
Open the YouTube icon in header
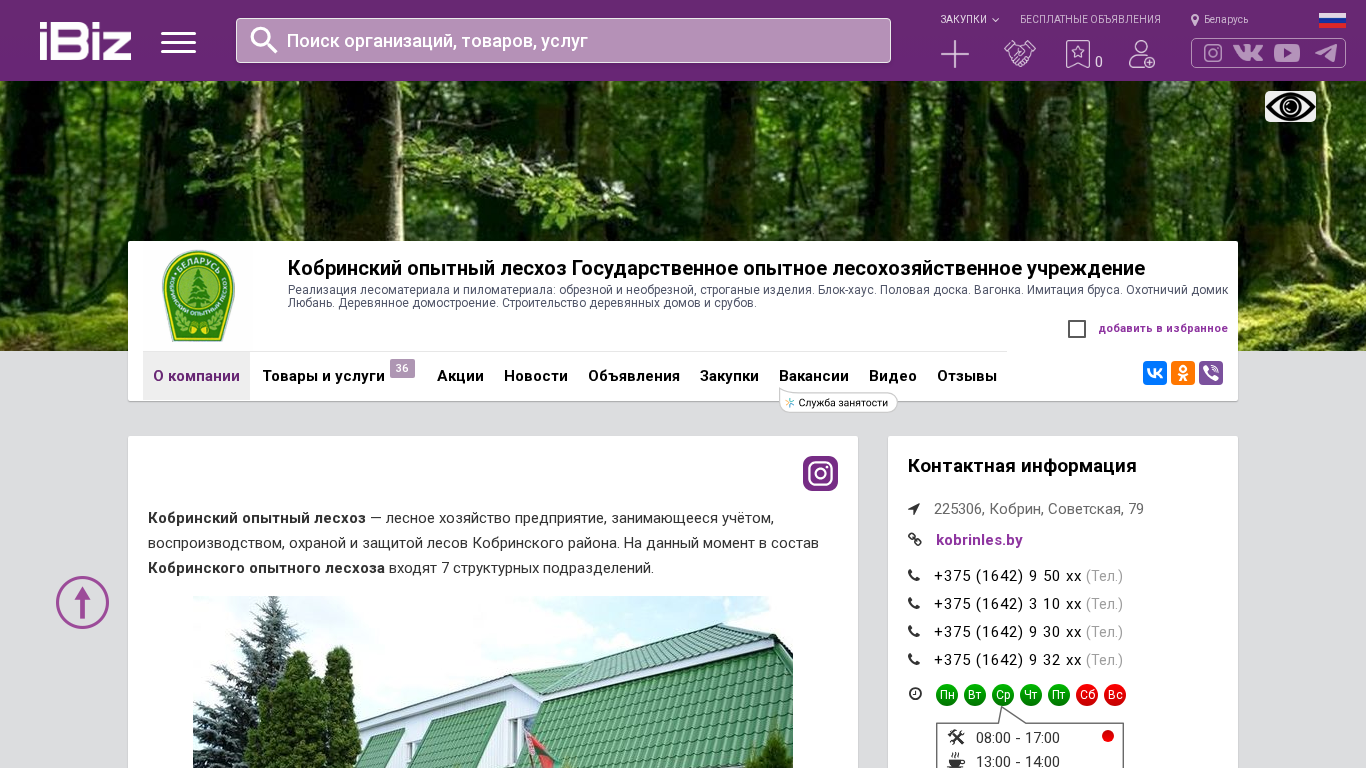(1287, 53)
